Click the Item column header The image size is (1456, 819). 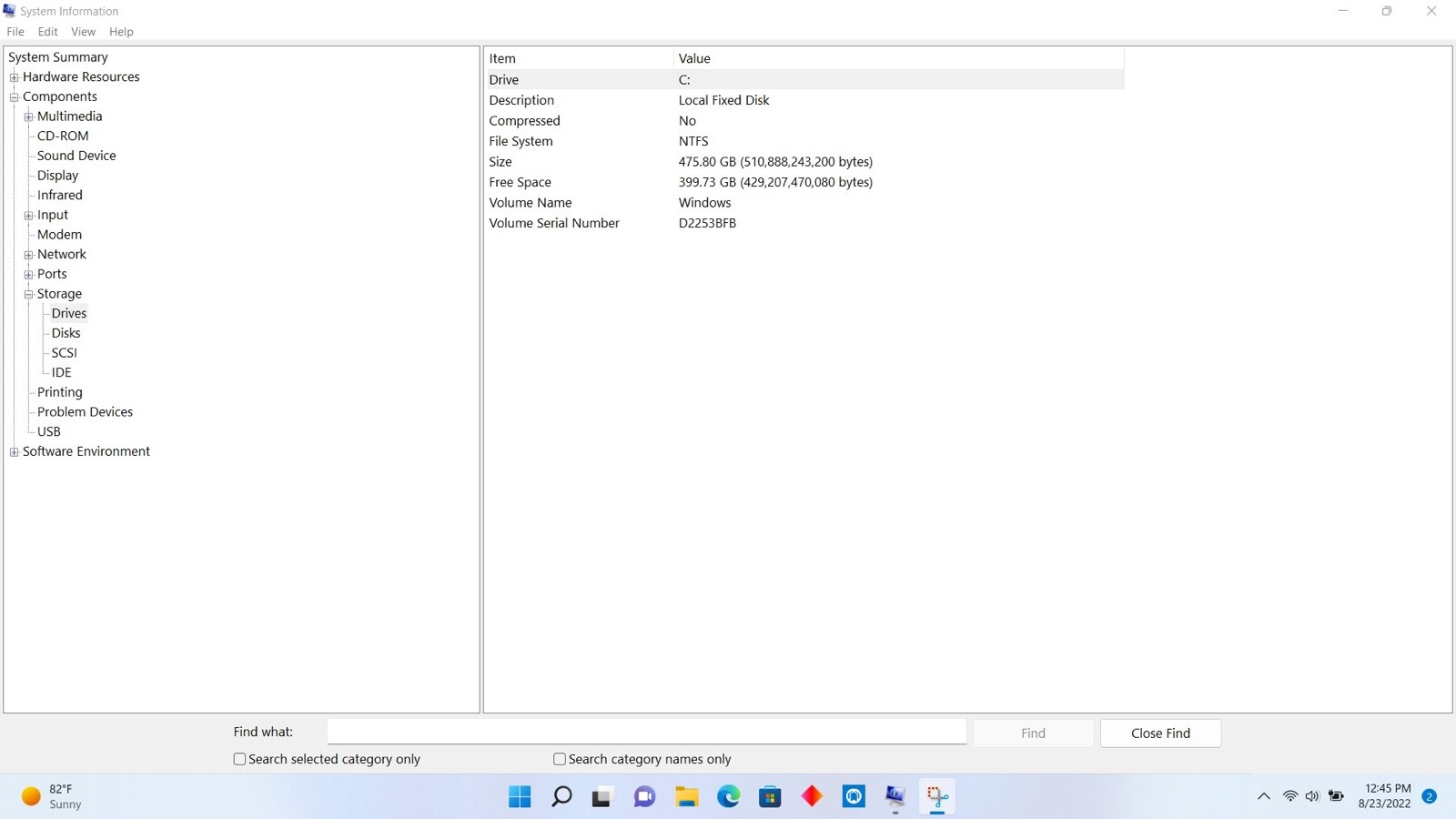click(x=579, y=58)
